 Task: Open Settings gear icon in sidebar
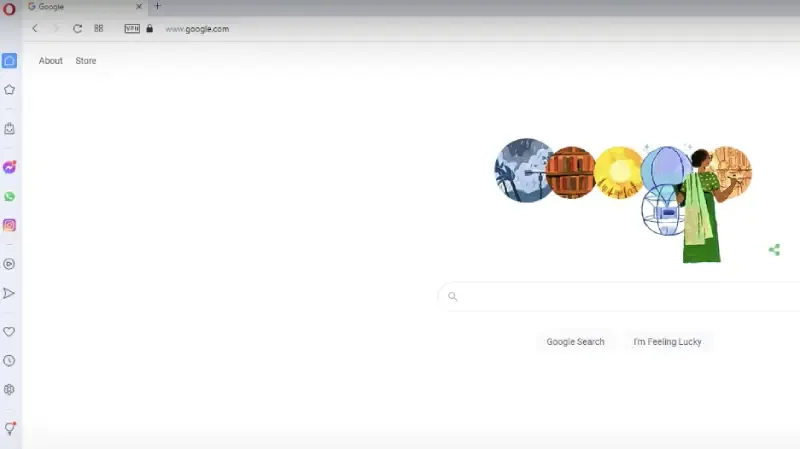(x=9, y=390)
